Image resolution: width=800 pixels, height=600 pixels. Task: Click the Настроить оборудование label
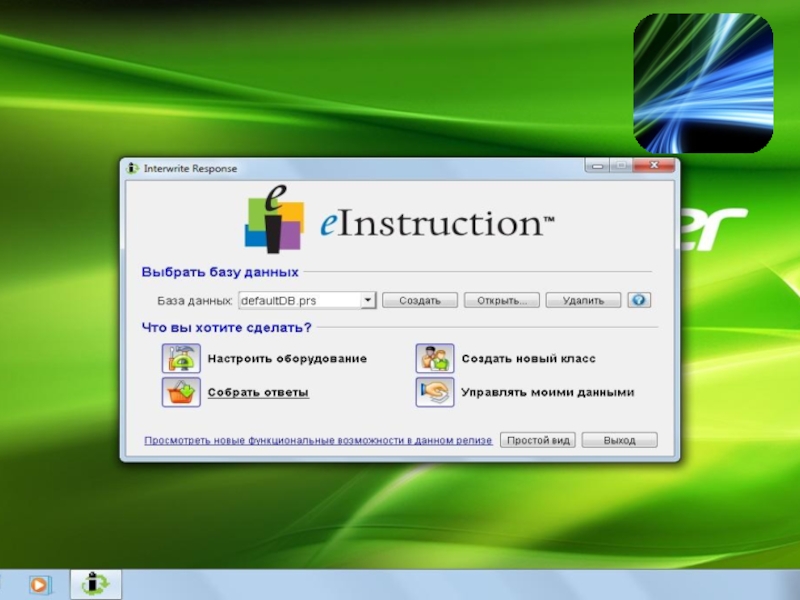287,359
